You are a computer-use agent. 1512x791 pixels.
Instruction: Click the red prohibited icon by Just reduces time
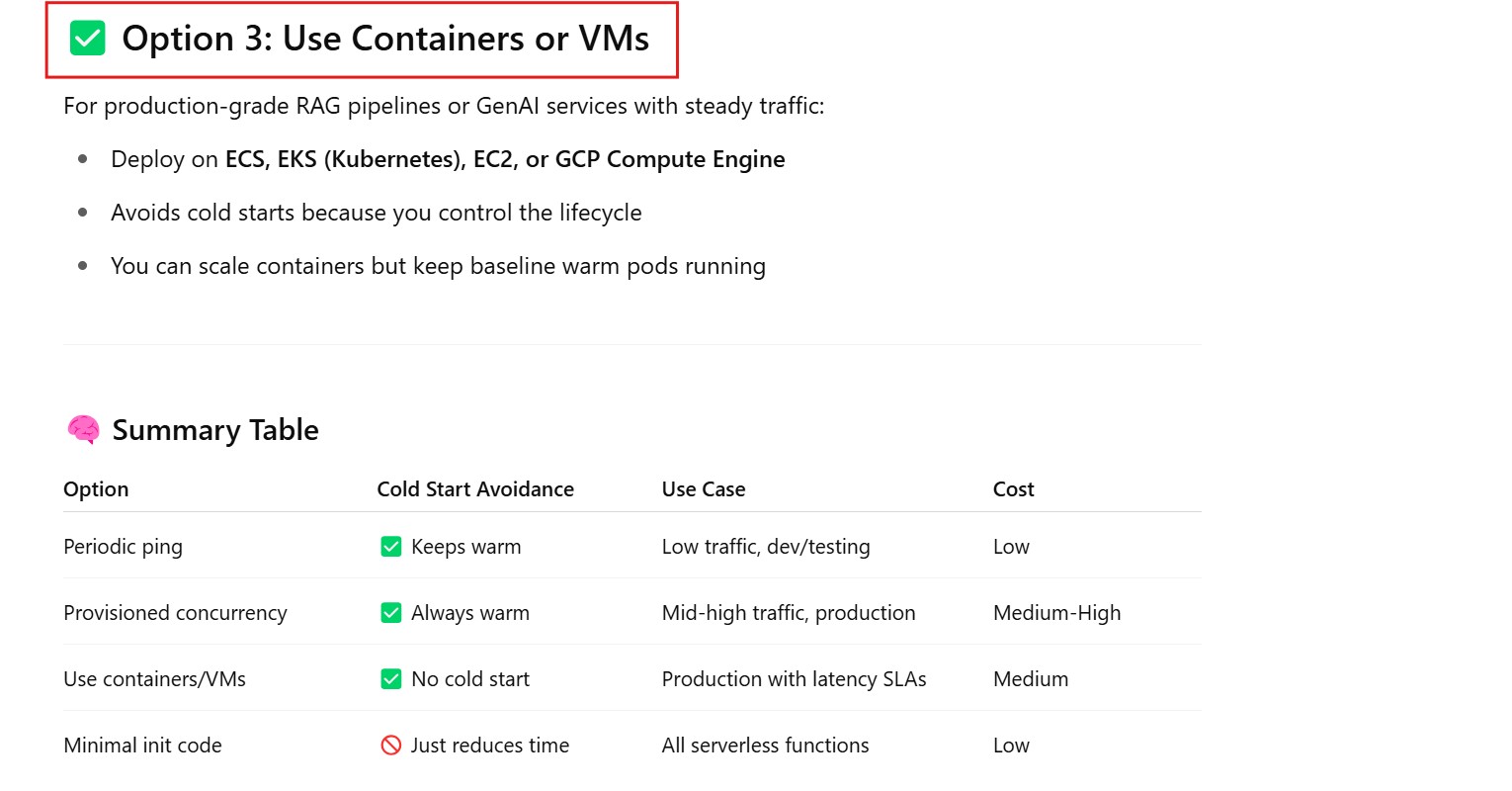point(391,746)
